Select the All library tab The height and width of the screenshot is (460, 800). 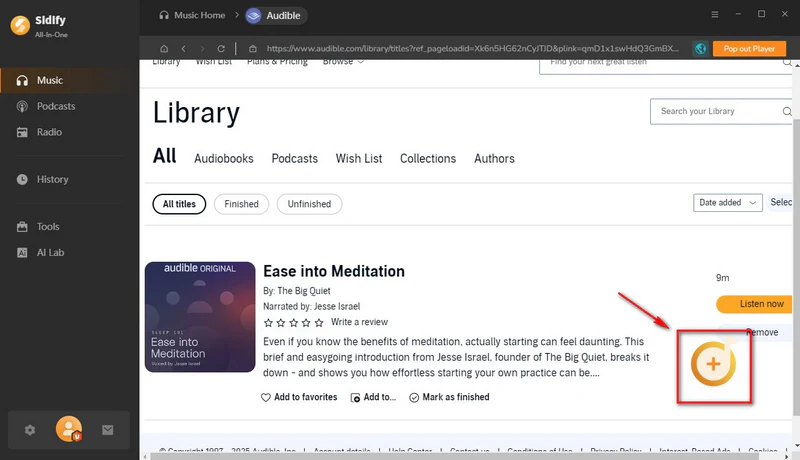coord(164,156)
